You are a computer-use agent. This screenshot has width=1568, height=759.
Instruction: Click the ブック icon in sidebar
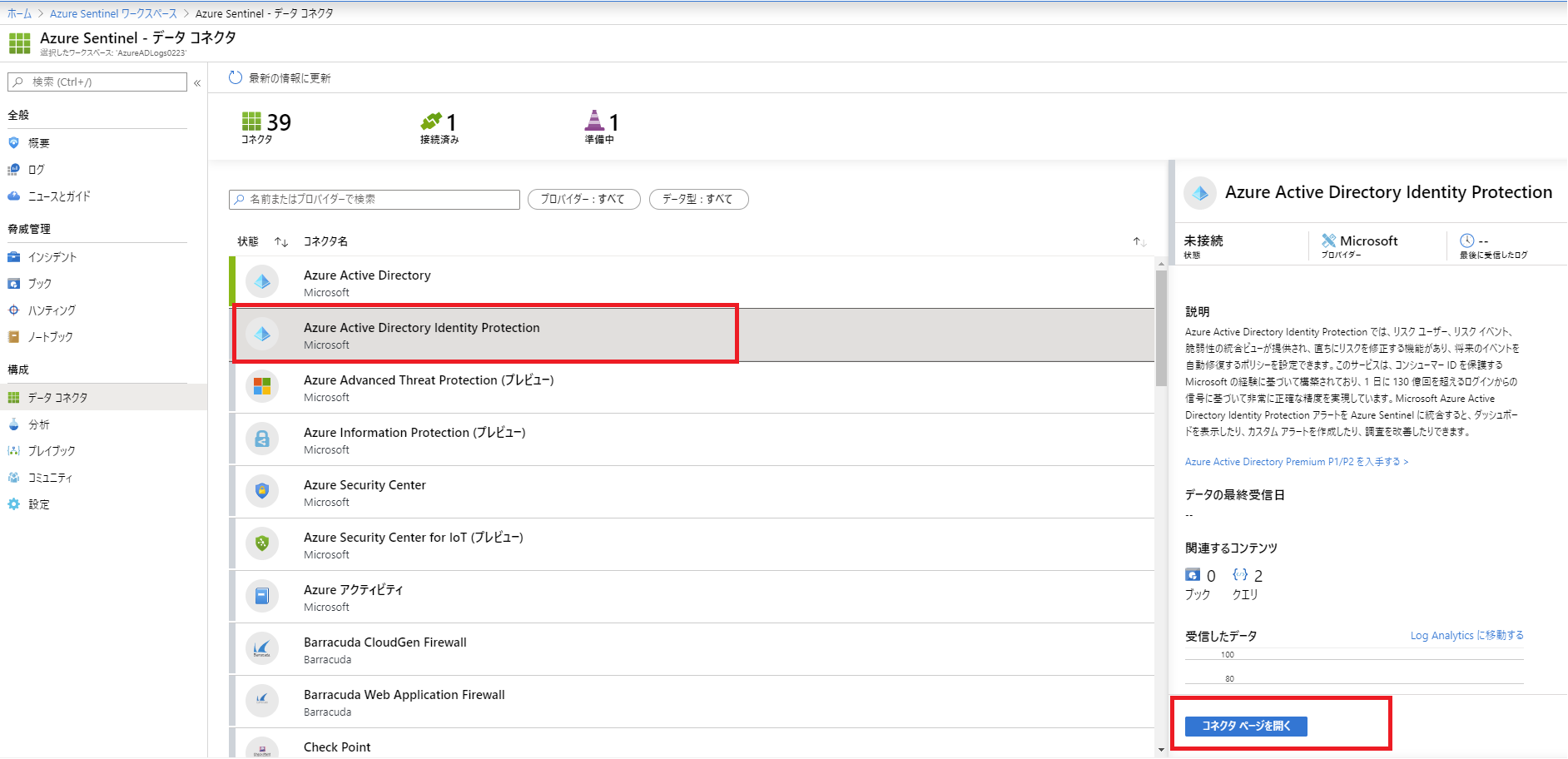13,284
